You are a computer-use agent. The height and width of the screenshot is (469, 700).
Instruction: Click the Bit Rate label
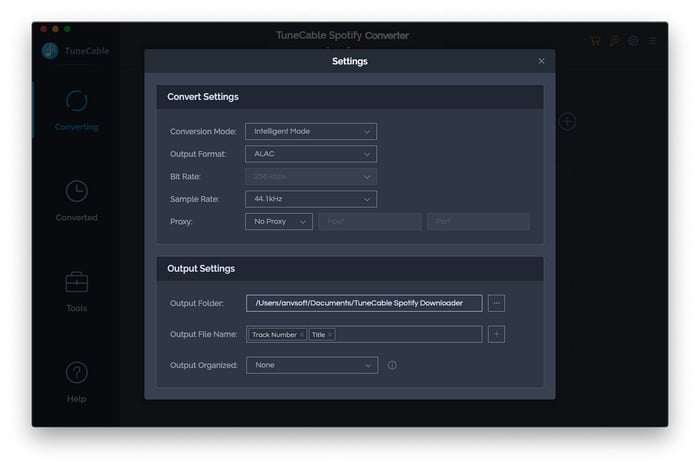point(185,177)
